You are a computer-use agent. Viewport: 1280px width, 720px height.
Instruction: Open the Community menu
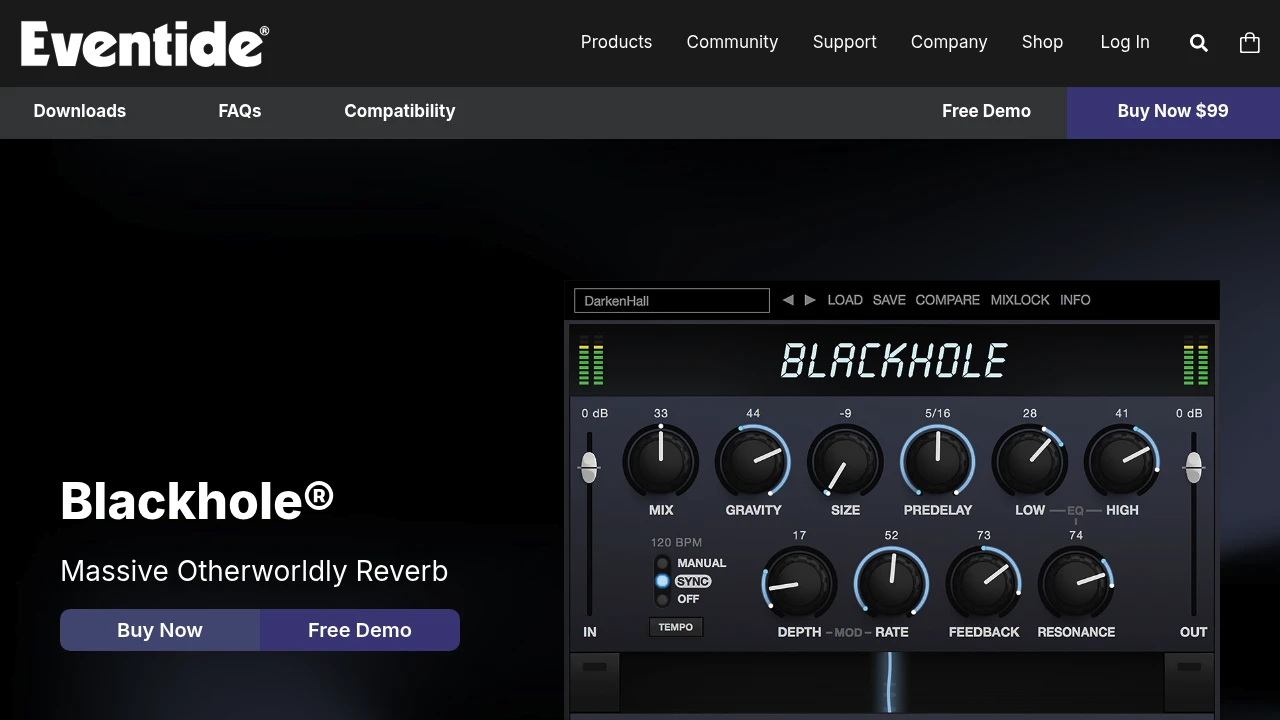click(x=732, y=42)
